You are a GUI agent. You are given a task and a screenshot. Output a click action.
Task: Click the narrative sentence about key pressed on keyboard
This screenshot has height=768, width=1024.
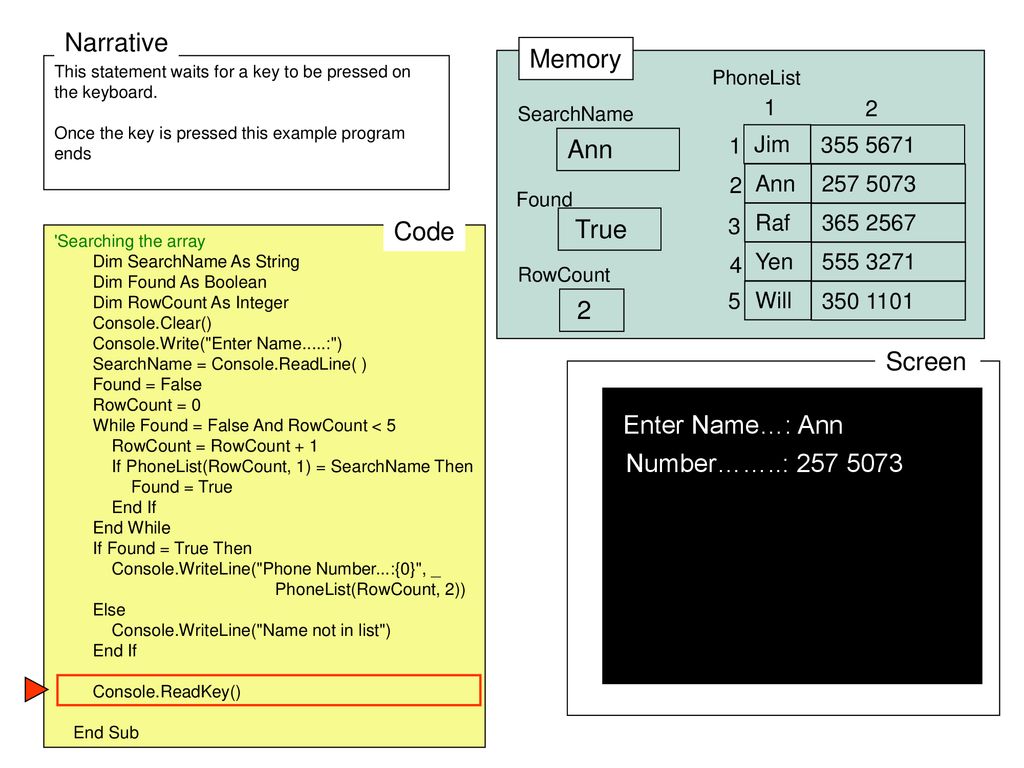(232, 82)
